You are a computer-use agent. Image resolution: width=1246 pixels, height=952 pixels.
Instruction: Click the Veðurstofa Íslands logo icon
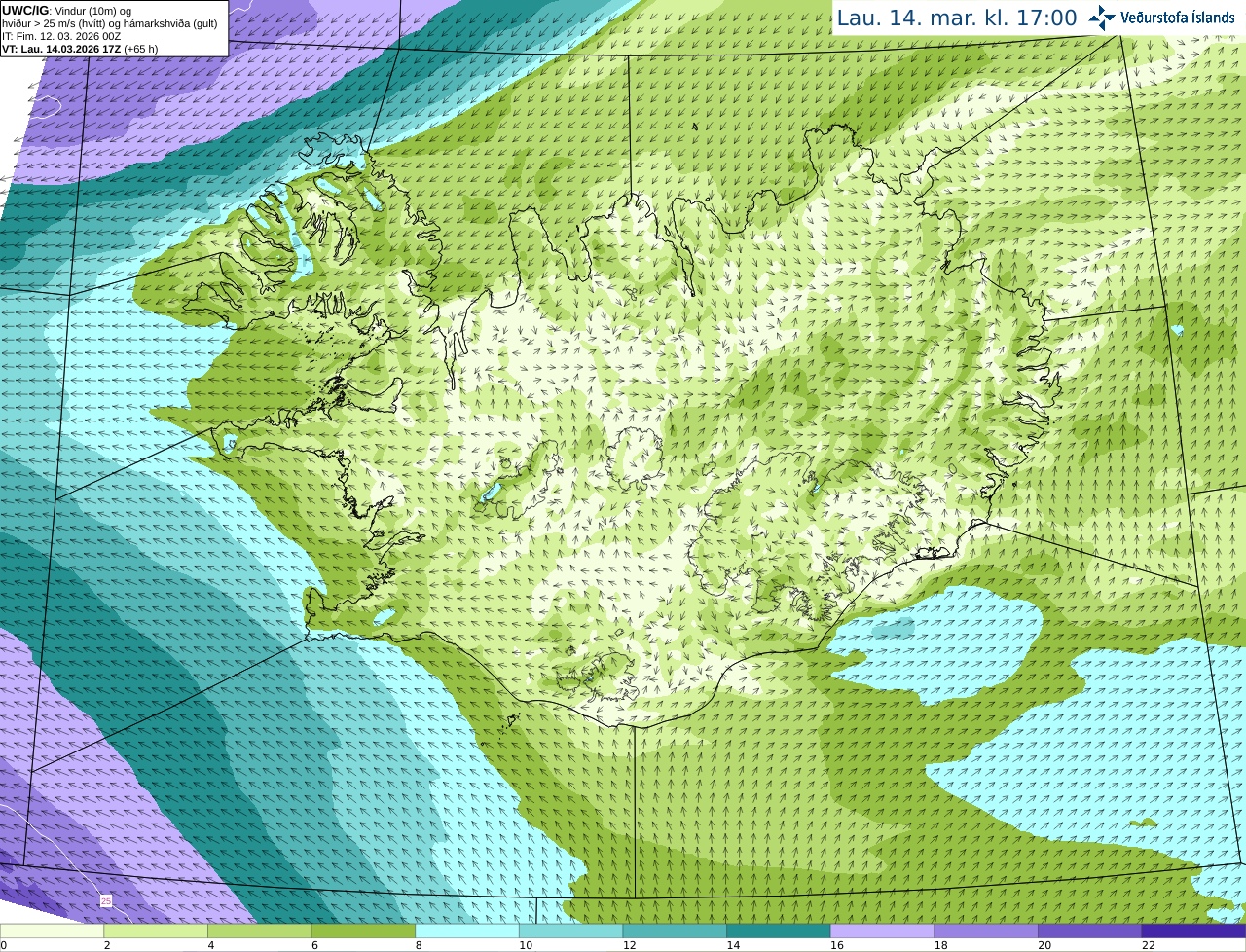1102,18
